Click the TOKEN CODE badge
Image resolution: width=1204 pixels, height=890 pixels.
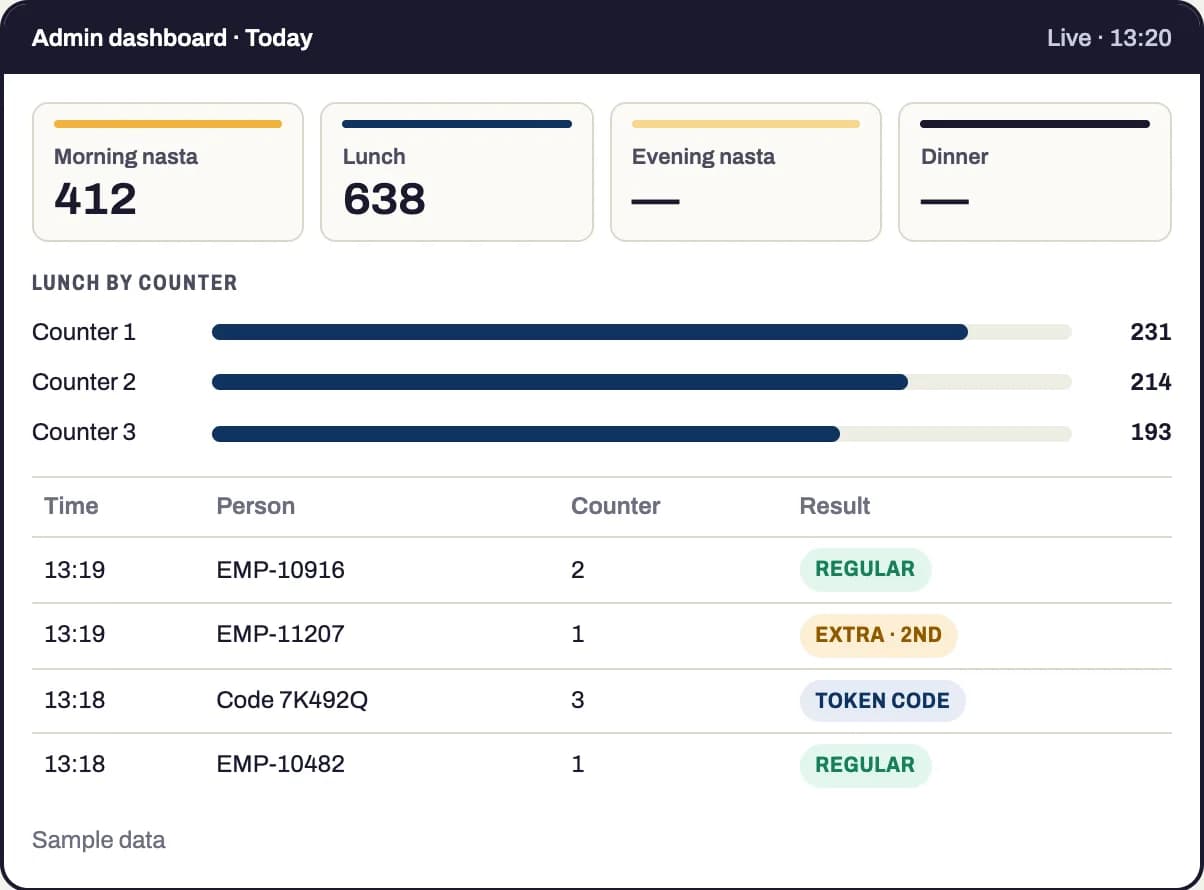(x=882, y=700)
